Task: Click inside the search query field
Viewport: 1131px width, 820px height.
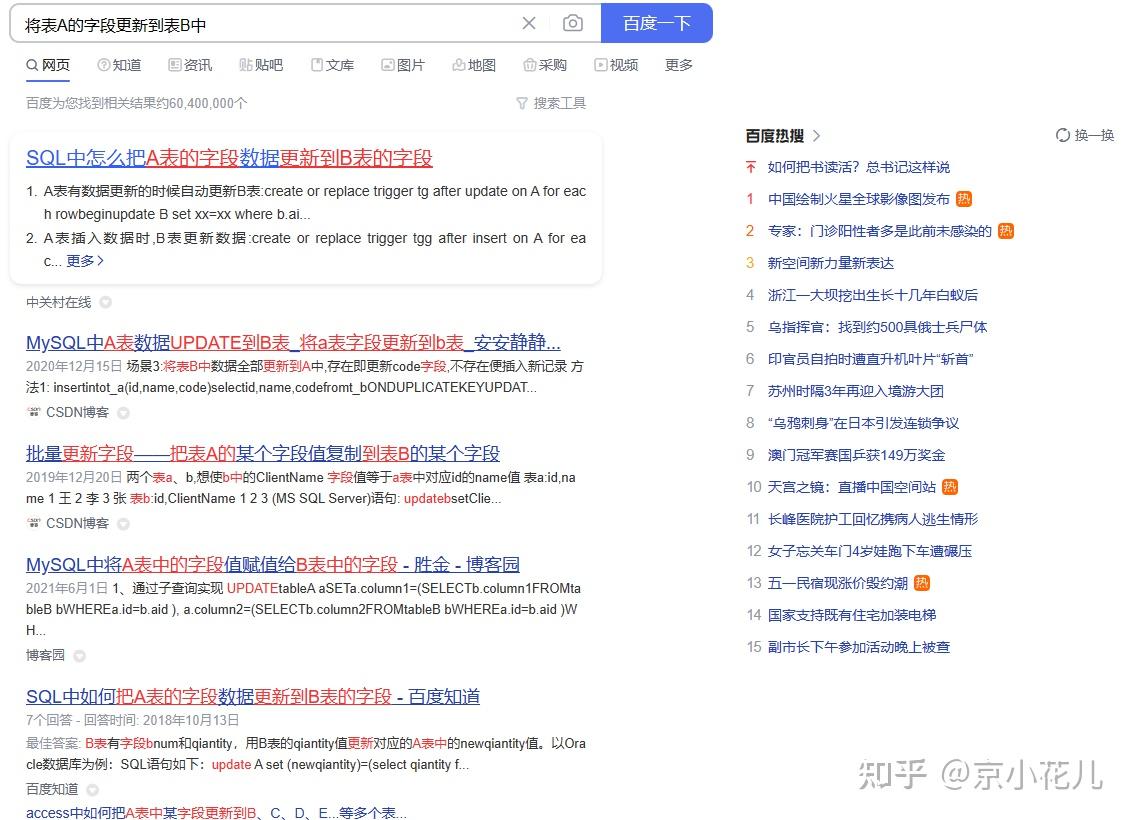Action: pos(267,25)
